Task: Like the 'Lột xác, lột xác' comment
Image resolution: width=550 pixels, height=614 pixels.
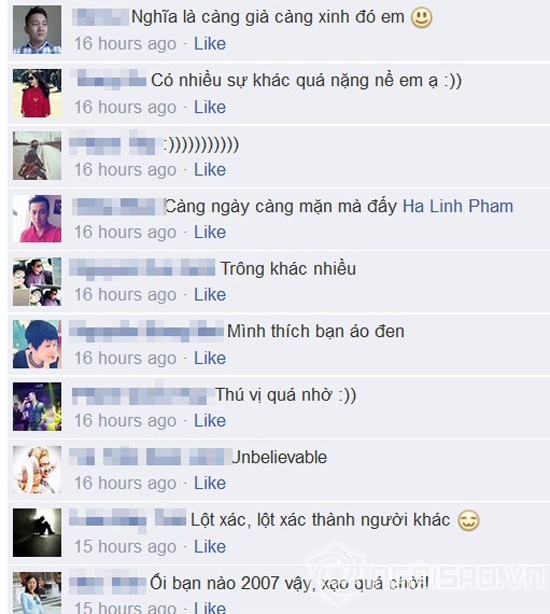Action: pyautogui.click(x=210, y=546)
